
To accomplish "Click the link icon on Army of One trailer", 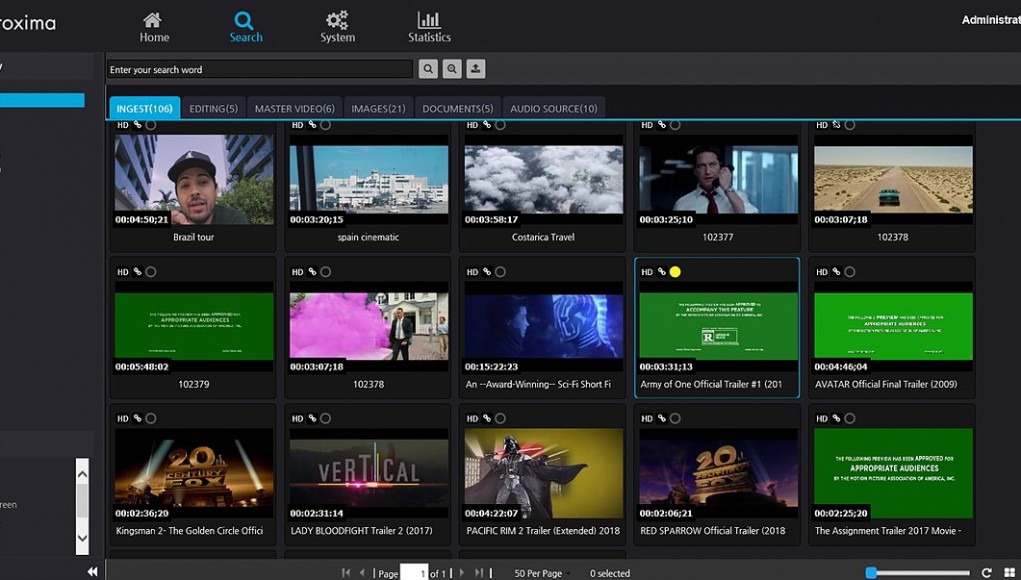I will point(662,271).
